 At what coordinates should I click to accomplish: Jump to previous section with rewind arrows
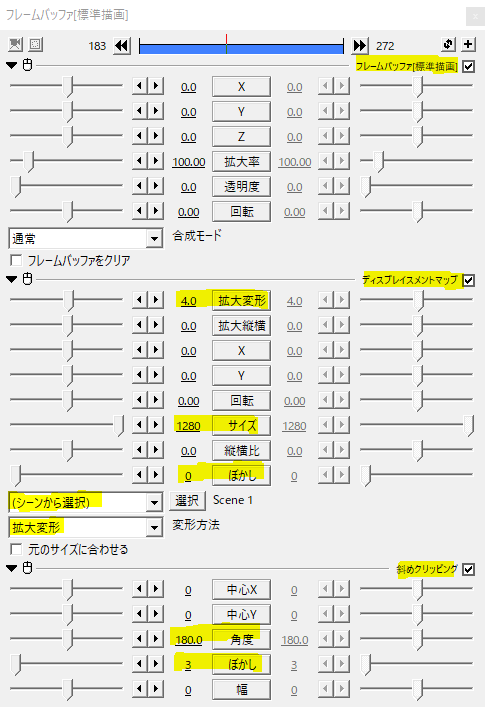click(x=122, y=46)
